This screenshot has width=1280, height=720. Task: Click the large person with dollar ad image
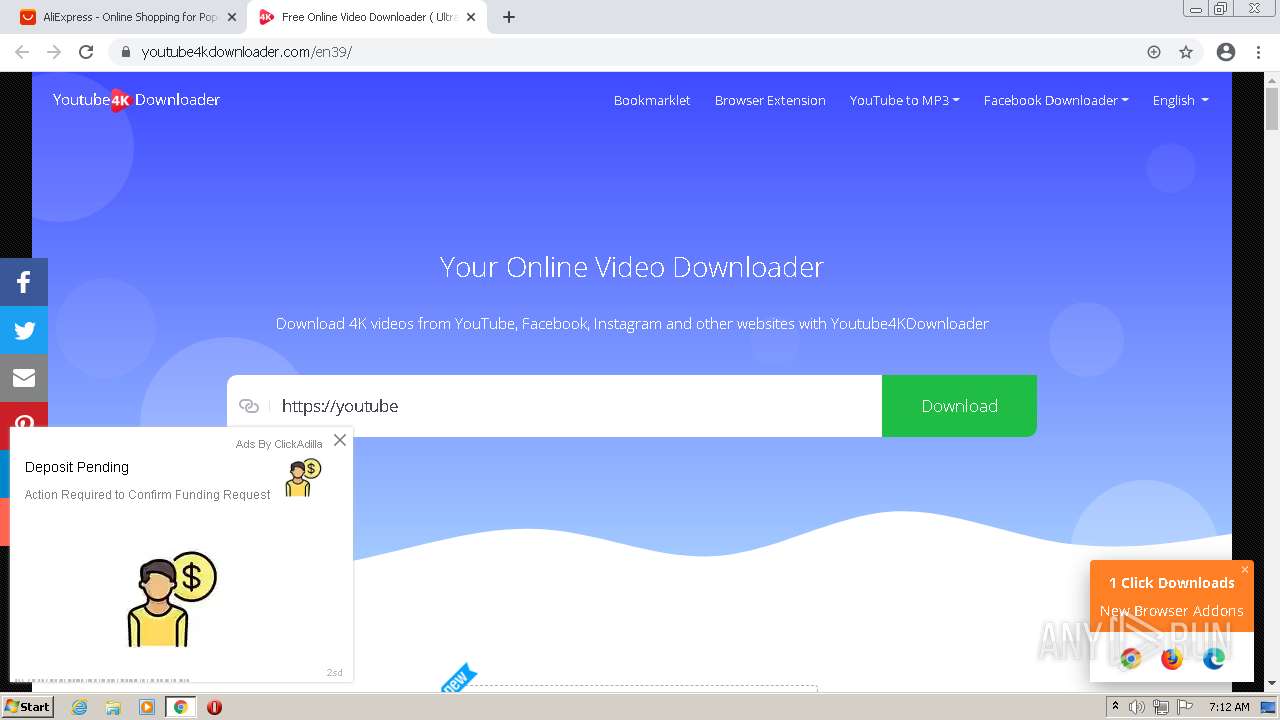(172, 599)
